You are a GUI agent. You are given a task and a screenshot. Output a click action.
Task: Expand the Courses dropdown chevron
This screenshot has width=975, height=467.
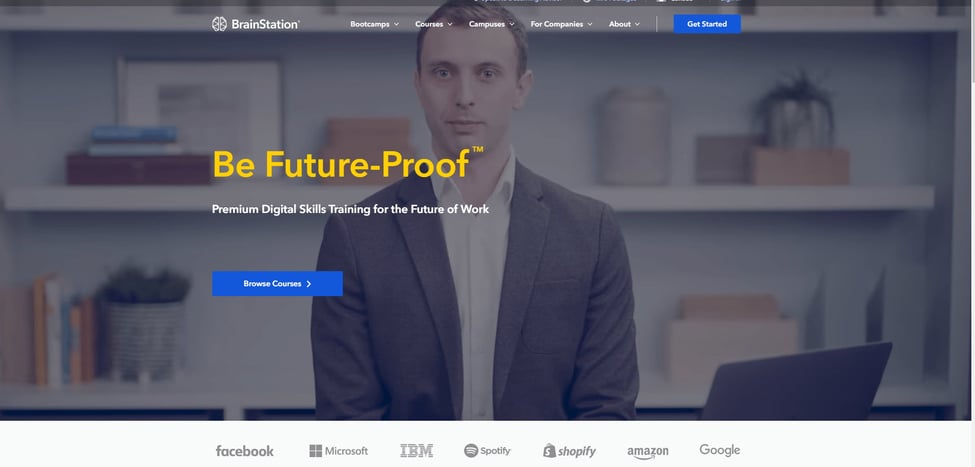coord(450,24)
